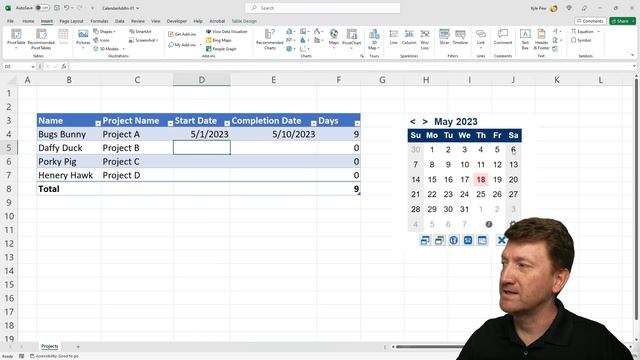Open the Name column filter dropdown
640x360 pixels.
pos(98,123)
